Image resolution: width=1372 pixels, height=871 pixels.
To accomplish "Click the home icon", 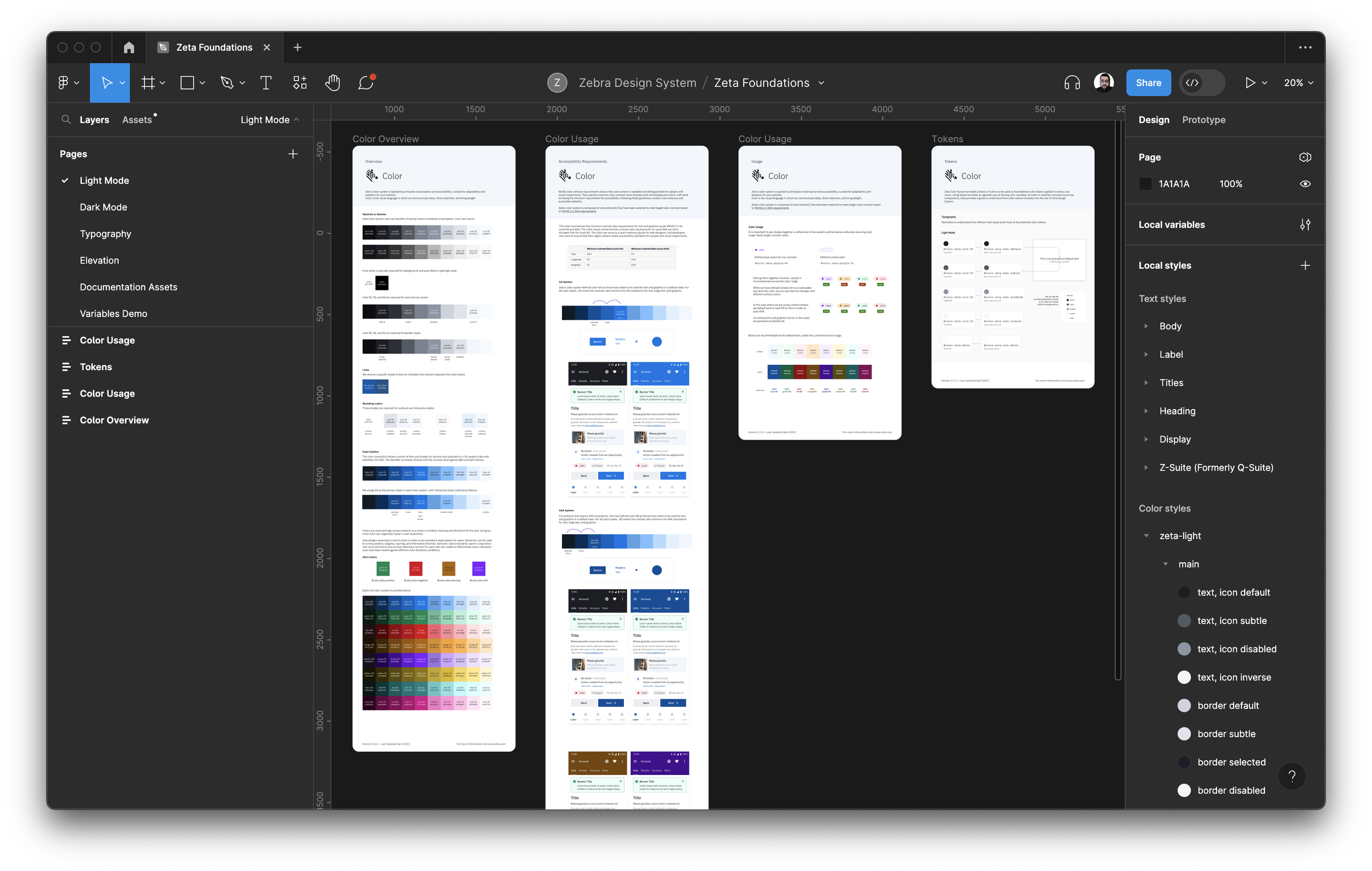I will coord(129,48).
